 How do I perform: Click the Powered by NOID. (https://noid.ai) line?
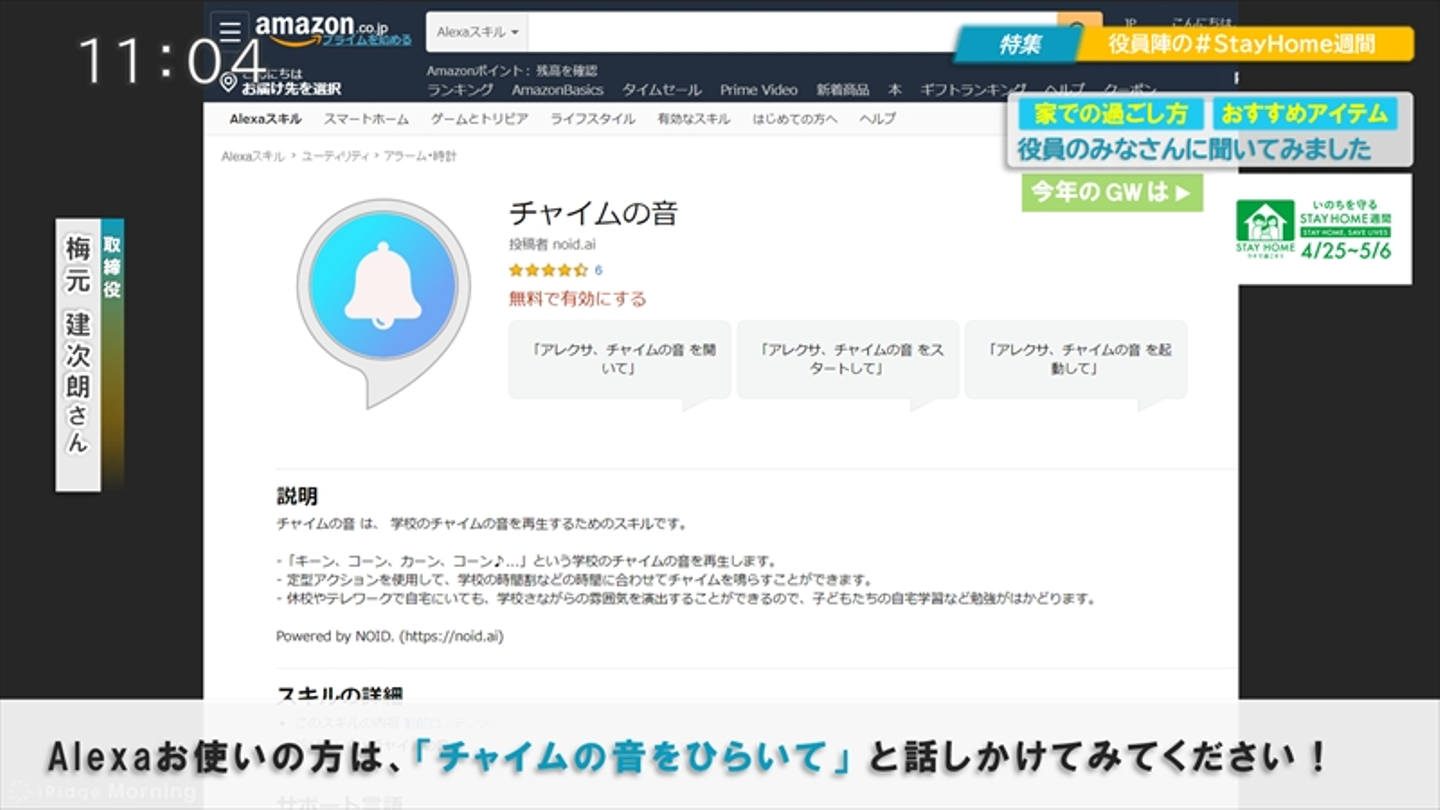click(390, 636)
